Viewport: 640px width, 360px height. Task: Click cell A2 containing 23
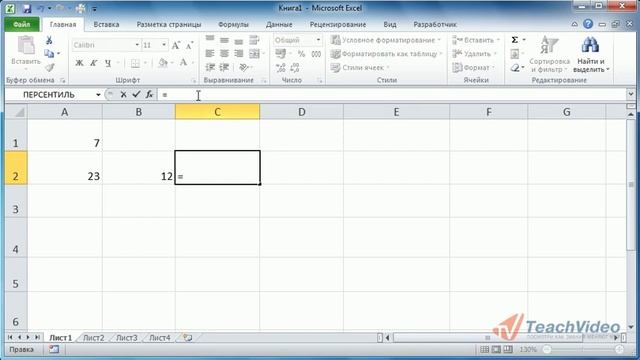[x=64, y=168]
